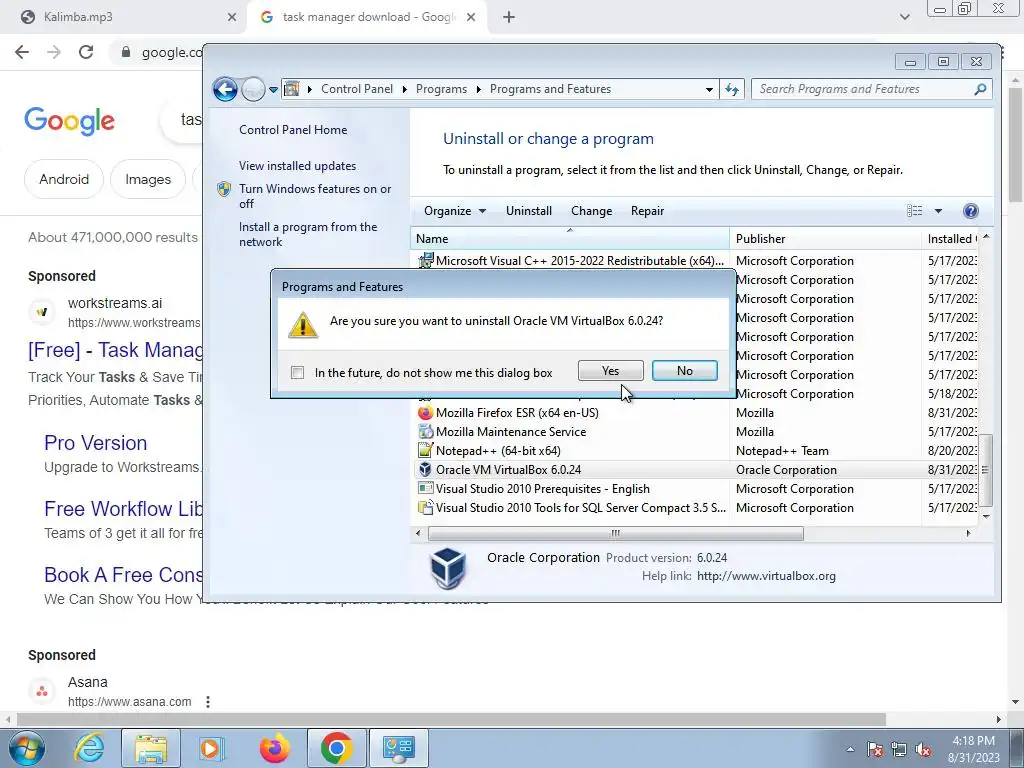The height and width of the screenshot is (768, 1024).
Task: Click the shield icon beside Windows features
Action: pos(224,189)
